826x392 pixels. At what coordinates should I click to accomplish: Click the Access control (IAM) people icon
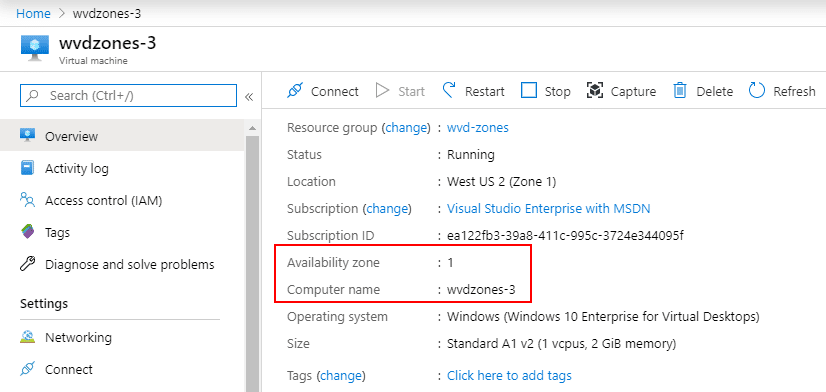(27, 200)
